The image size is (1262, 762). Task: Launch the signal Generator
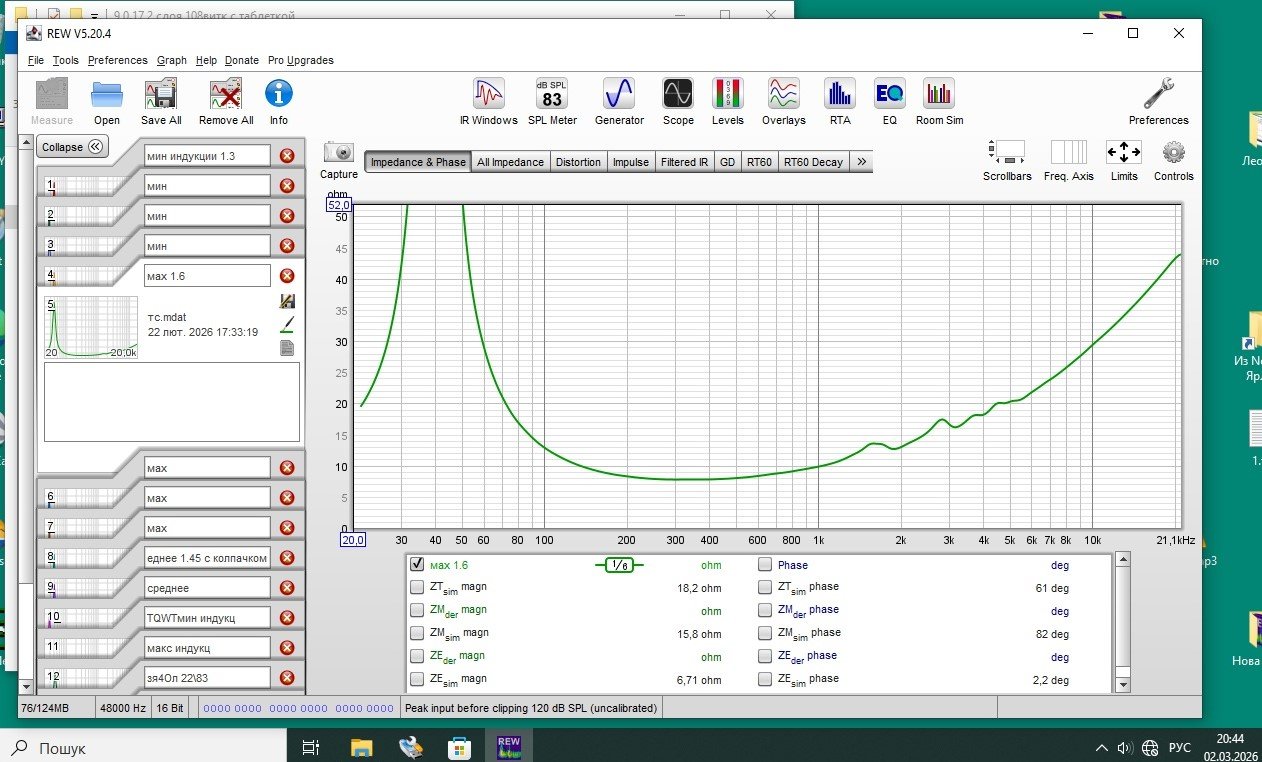point(619,102)
